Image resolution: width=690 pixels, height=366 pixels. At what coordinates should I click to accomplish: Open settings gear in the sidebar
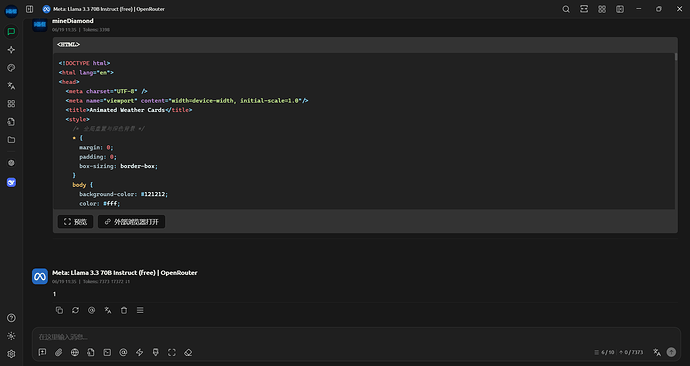pyautogui.click(x=11, y=354)
